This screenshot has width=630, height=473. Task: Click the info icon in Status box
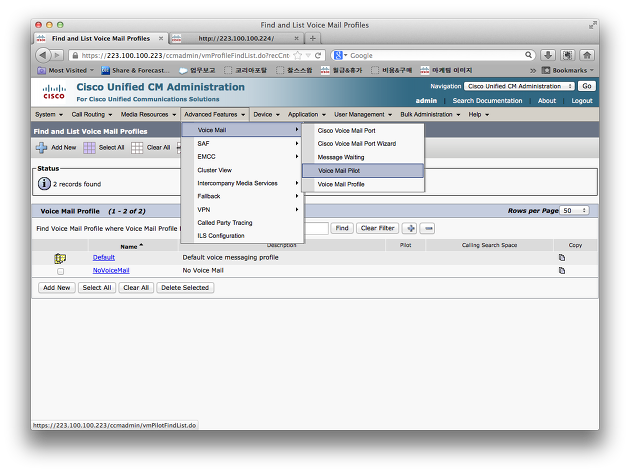click(44, 184)
